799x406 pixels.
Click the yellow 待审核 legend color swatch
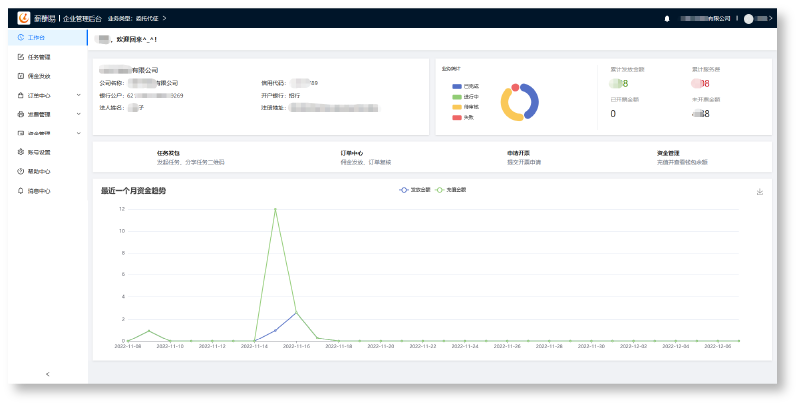pyautogui.click(x=457, y=107)
